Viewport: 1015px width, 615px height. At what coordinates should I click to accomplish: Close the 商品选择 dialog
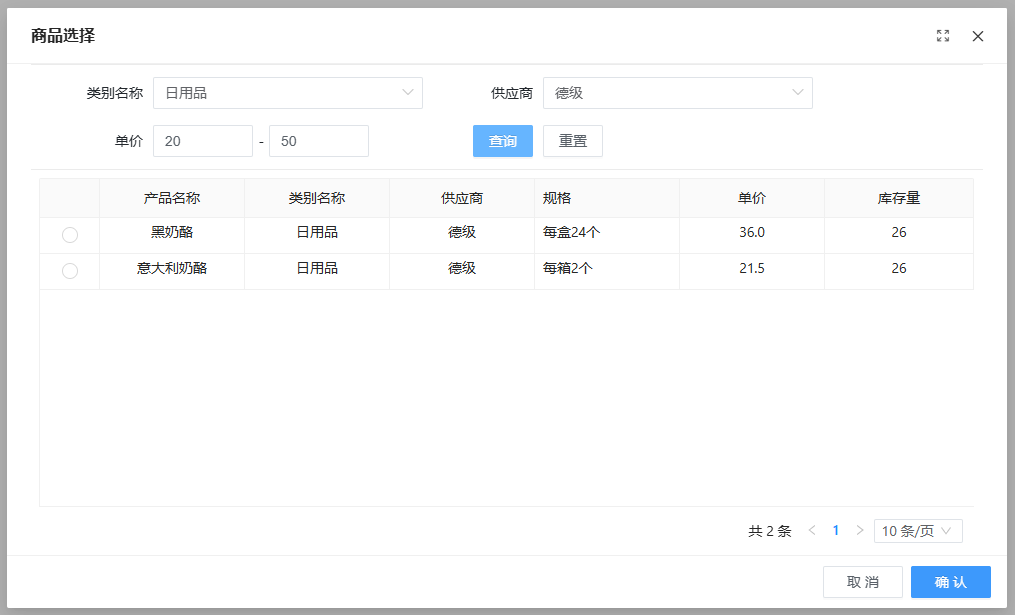click(978, 36)
